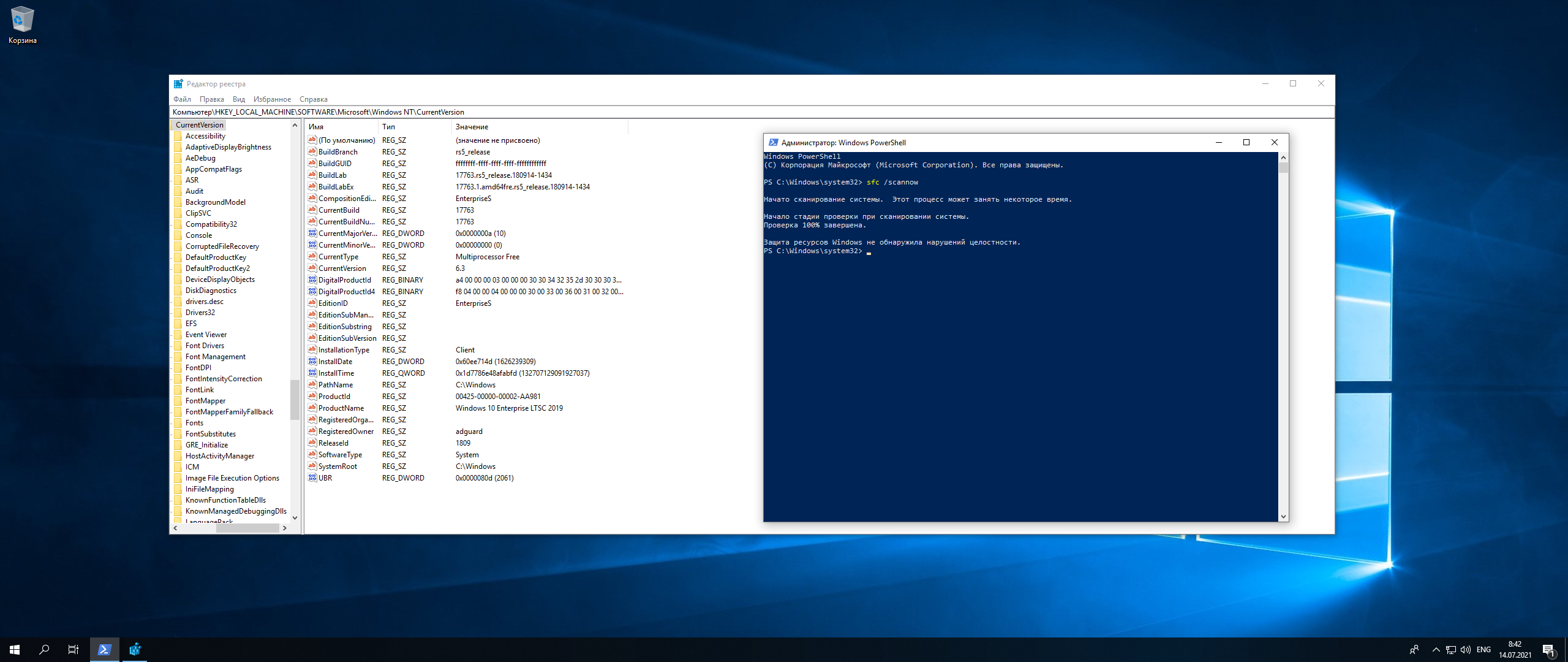The image size is (1568, 662).
Task: Select the FontSubstitutes tree key
Action: point(211,434)
